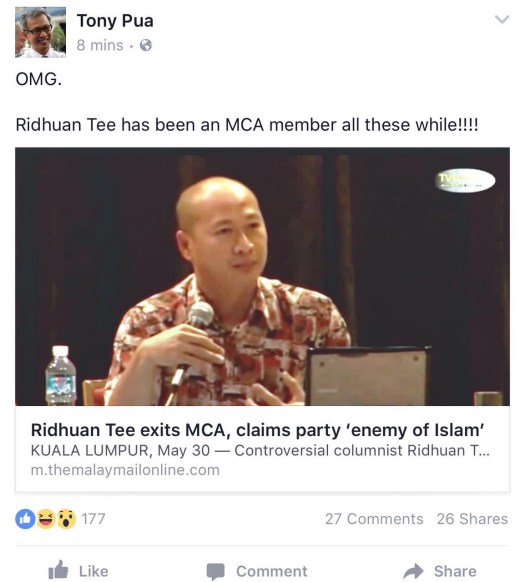Tap the Like button label
The width and height of the screenshot is (525, 582).
[x=94, y=571]
